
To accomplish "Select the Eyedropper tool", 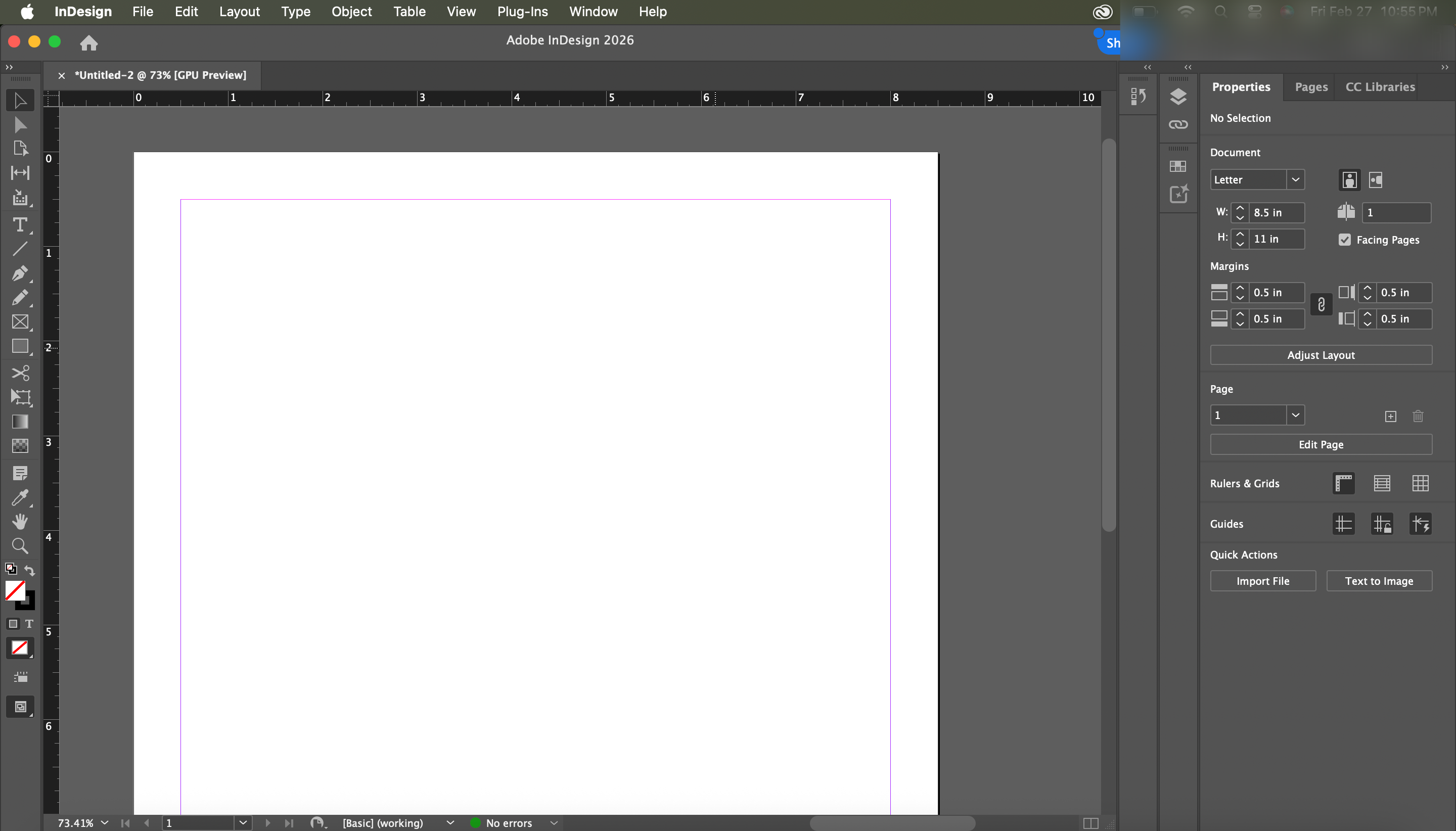I will click(20, 498).
